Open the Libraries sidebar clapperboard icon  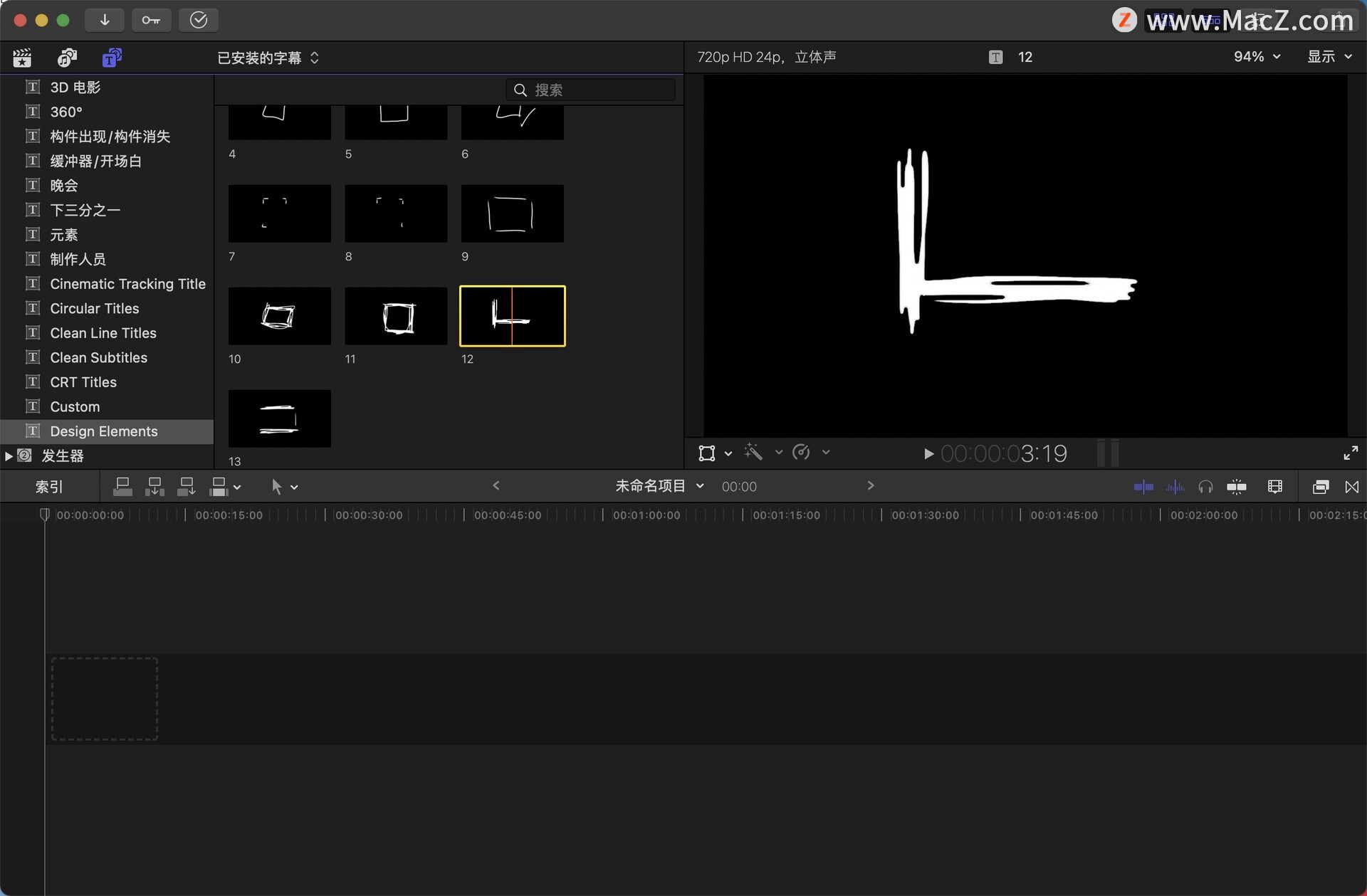tap(22, 58)
